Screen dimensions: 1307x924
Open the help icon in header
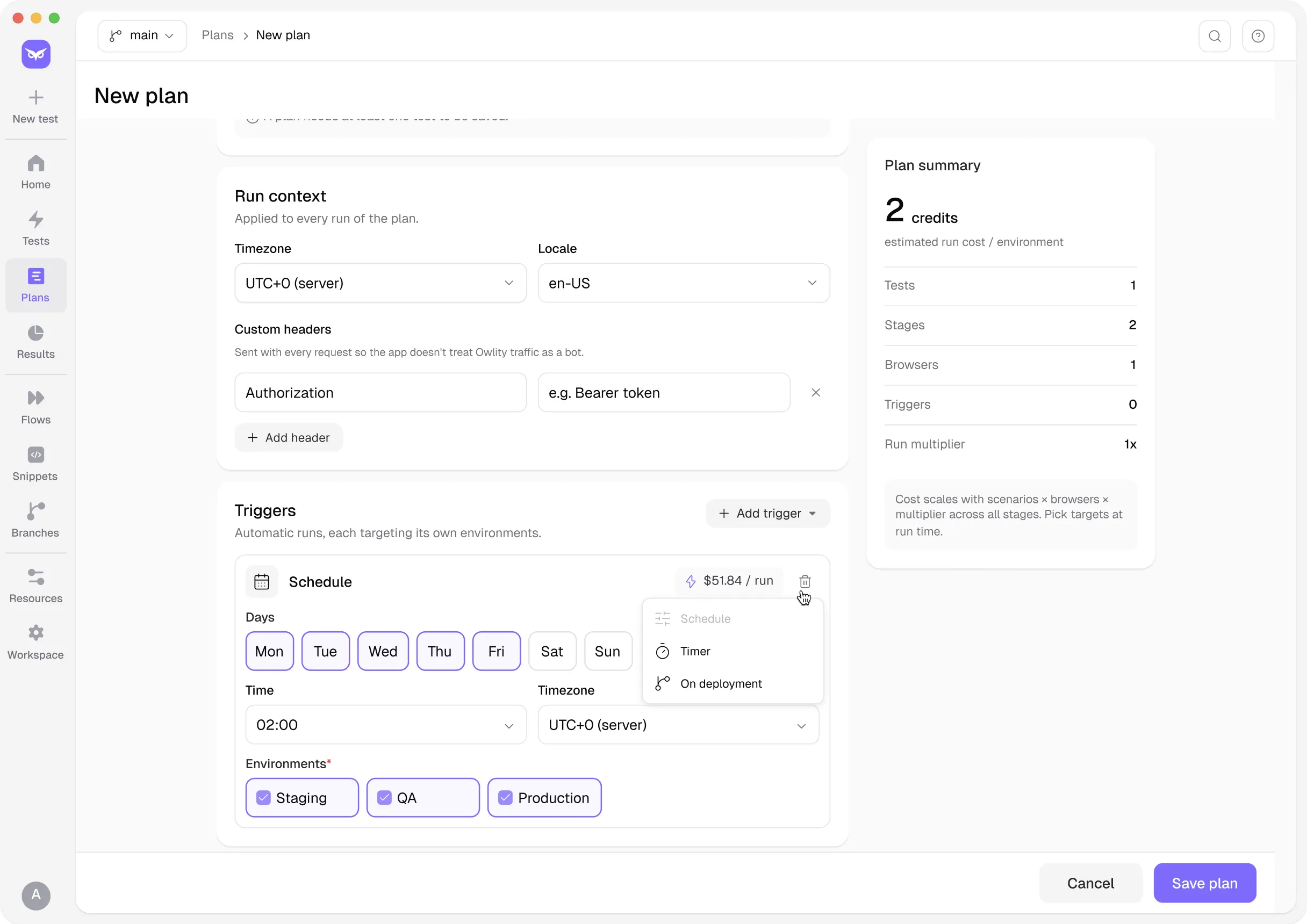pyautogui.click(x=1258, y=36)
